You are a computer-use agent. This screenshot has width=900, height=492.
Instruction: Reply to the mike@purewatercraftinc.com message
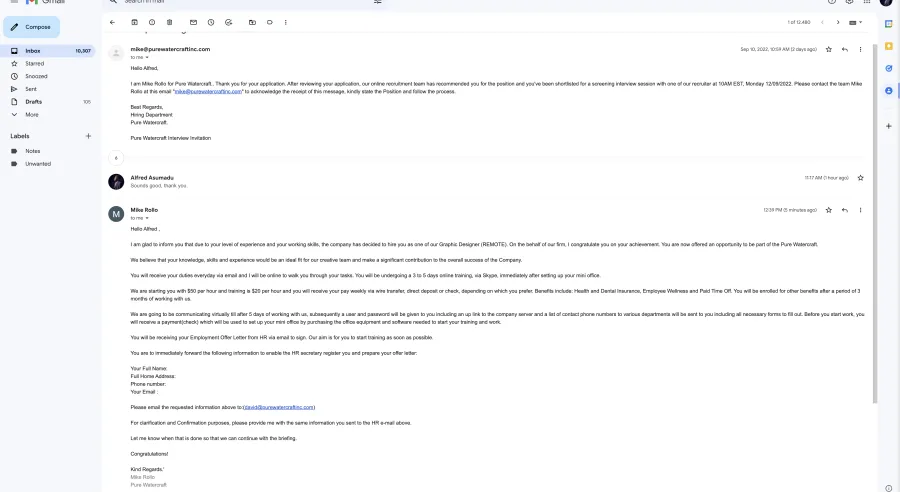click(x=844, y=49)
